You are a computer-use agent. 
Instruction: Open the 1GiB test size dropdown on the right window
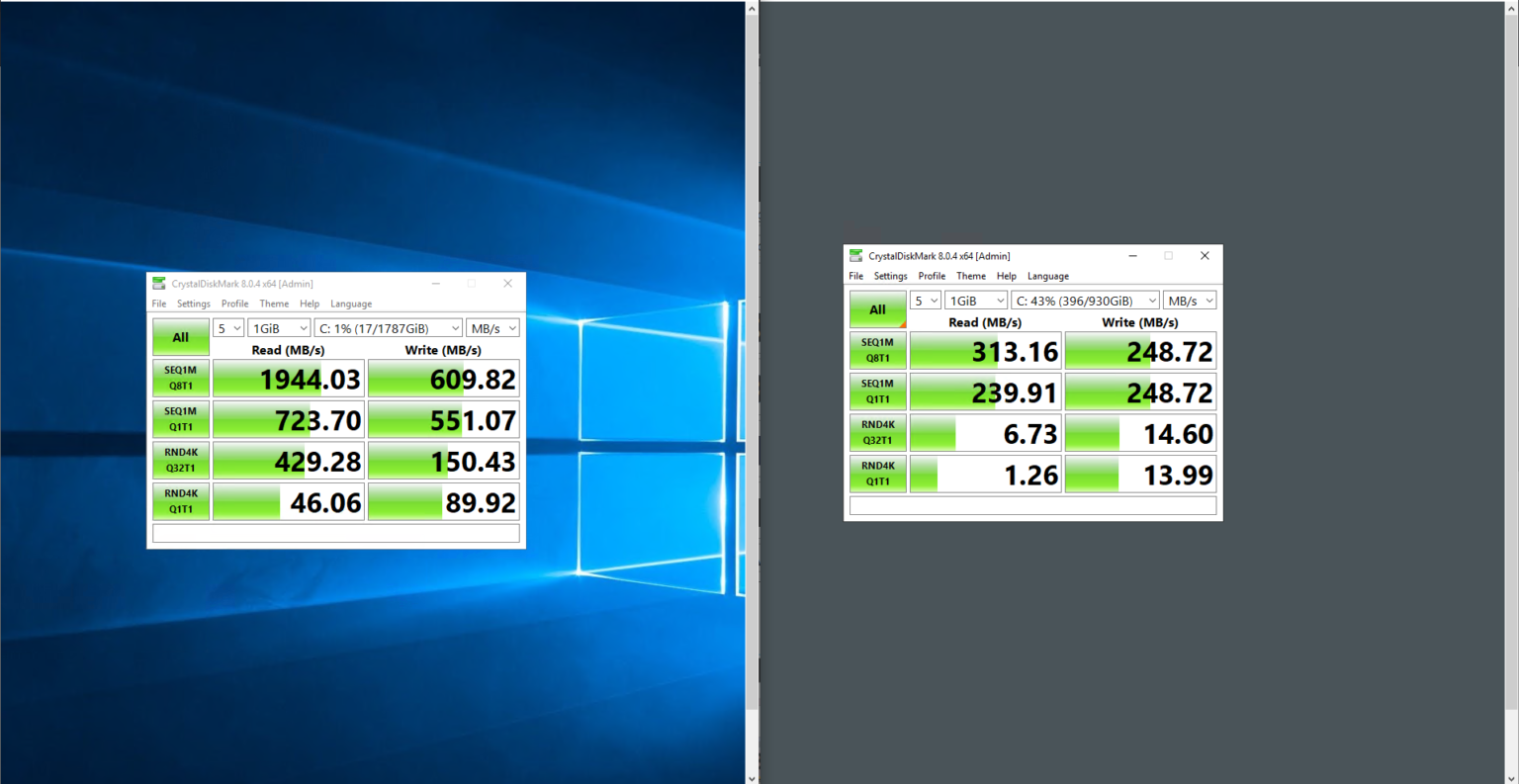976,300
